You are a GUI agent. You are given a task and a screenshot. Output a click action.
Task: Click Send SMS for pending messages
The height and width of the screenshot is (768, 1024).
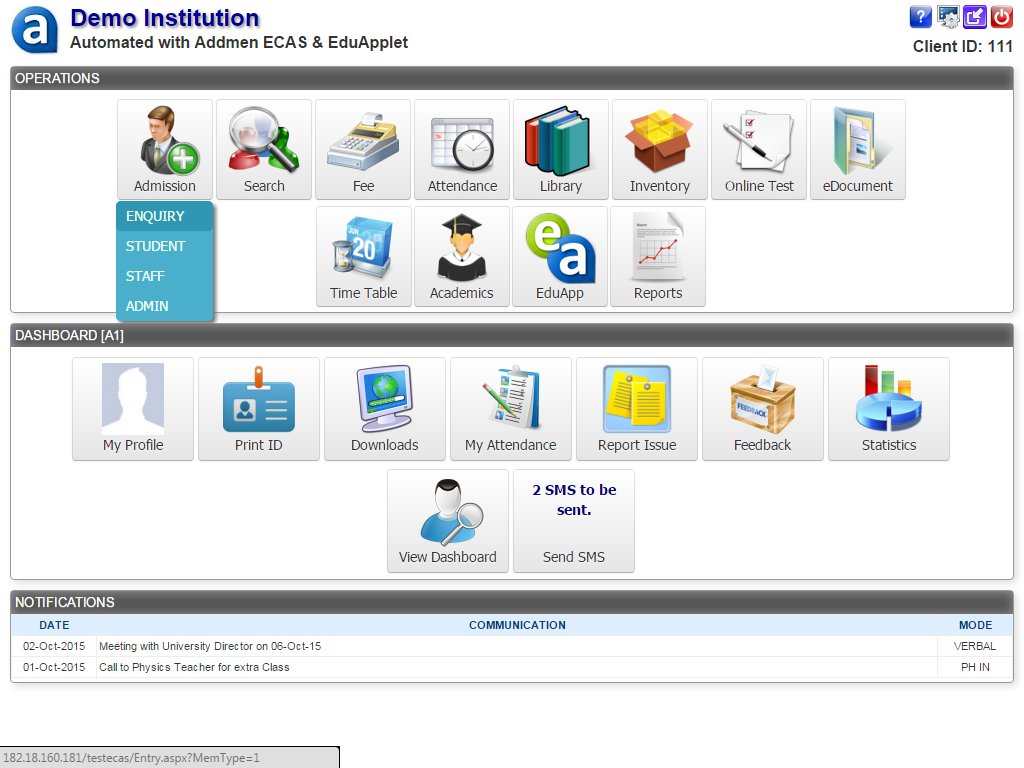coord(573,520)
